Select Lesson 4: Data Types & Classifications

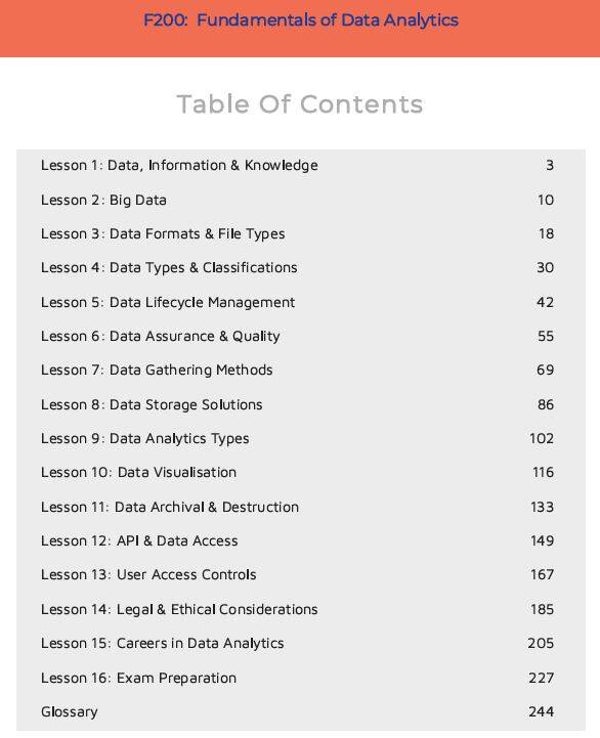click(168, 268)
